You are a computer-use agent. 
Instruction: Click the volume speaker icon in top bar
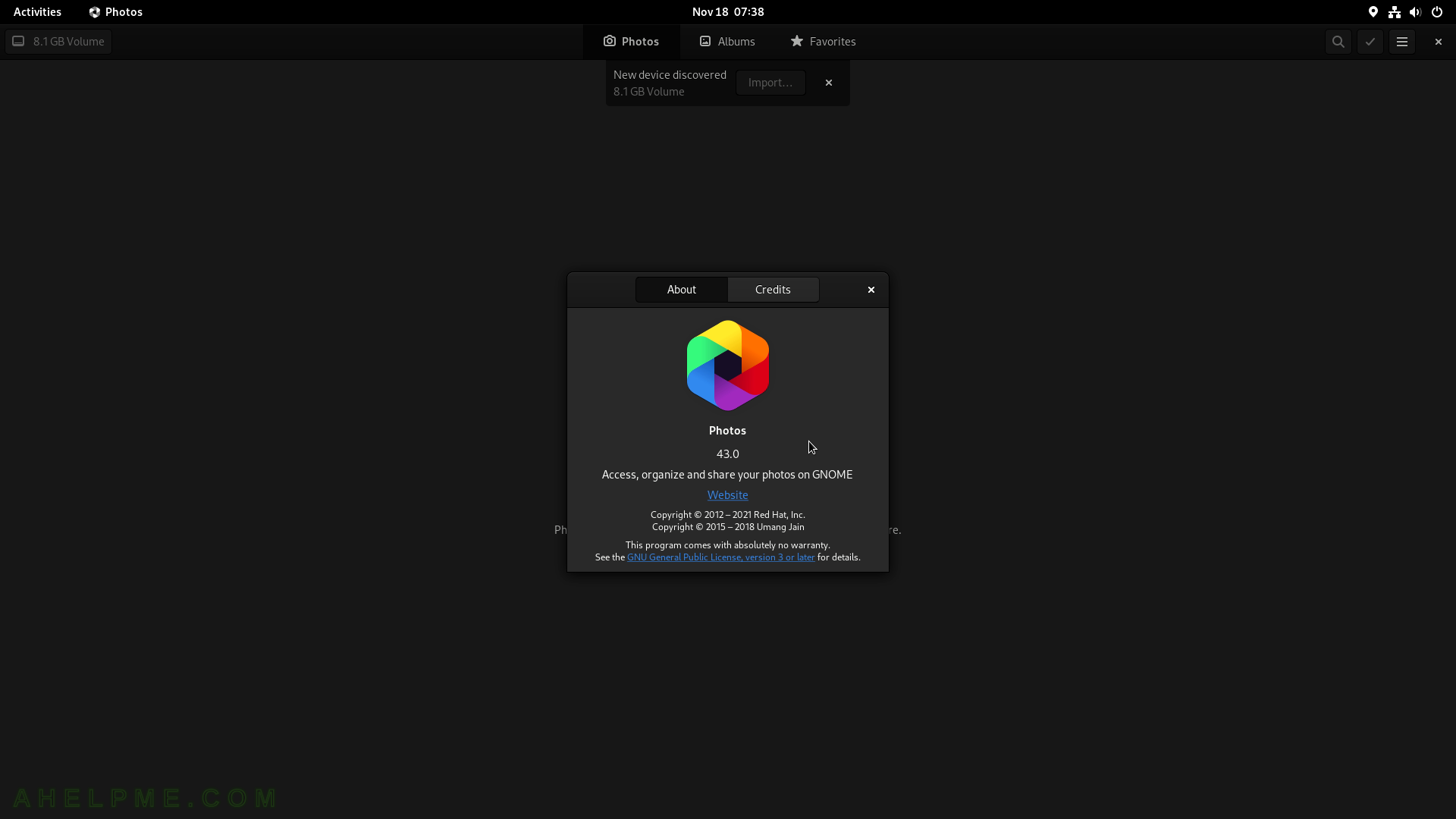tap(1415, 12)
